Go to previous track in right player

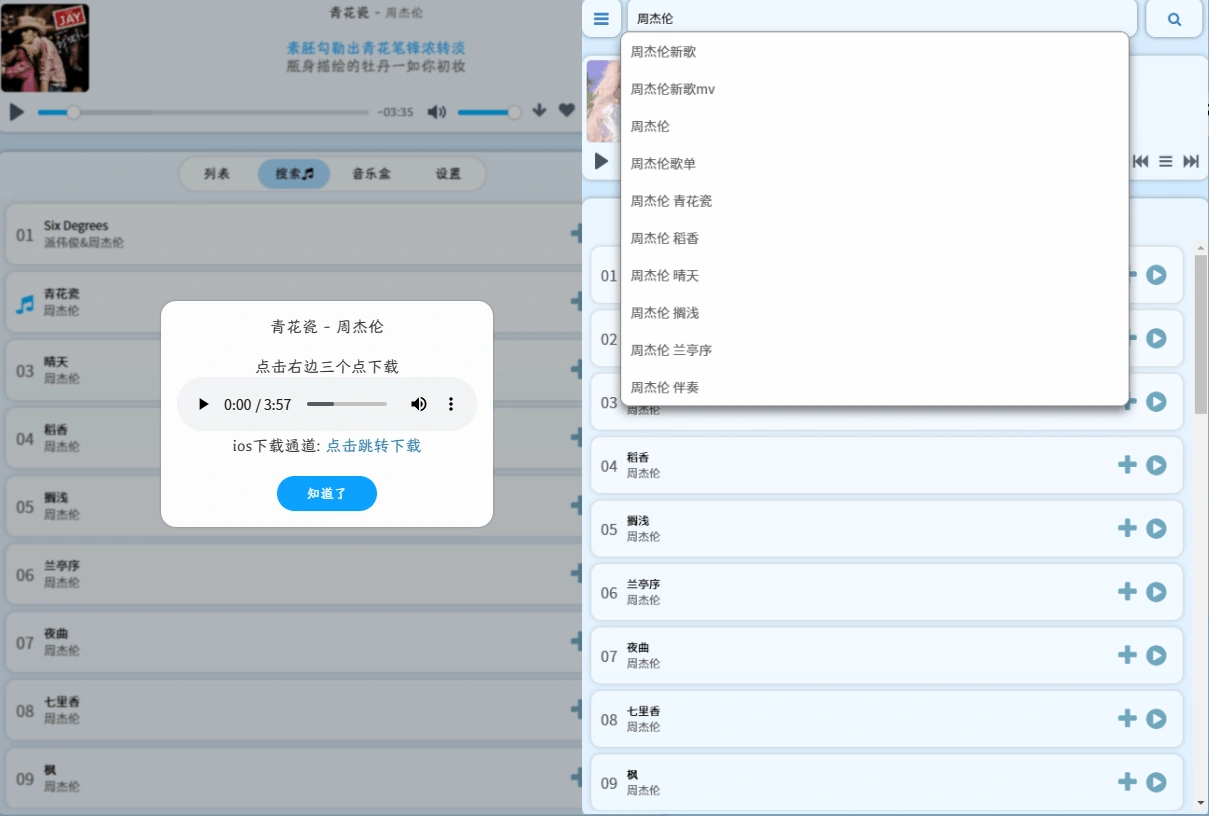(x=1140, y=161)
